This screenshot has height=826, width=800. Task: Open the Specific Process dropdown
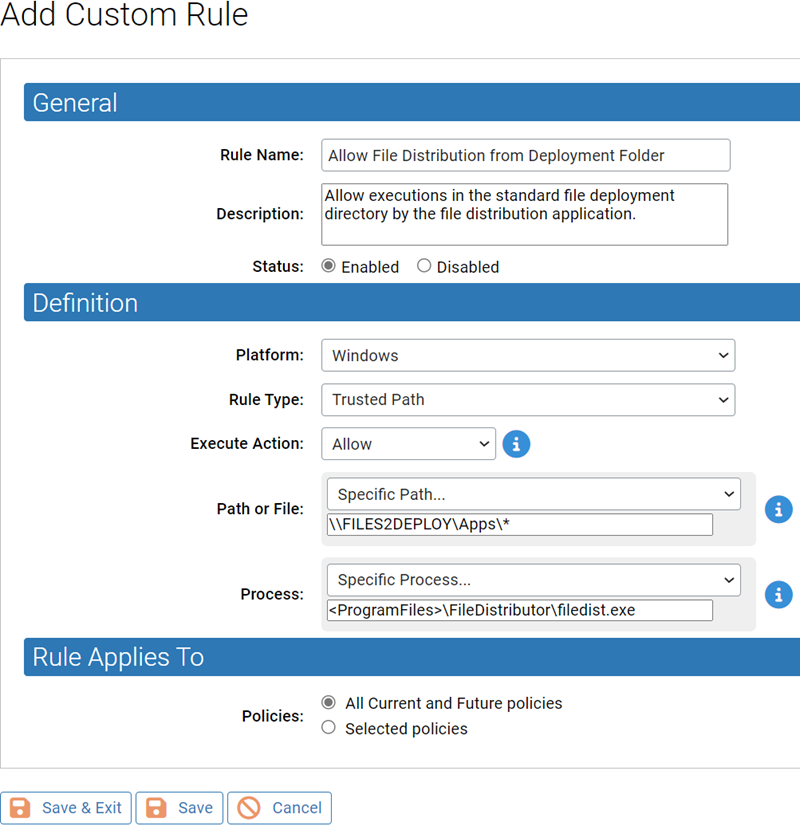(533, 580)
